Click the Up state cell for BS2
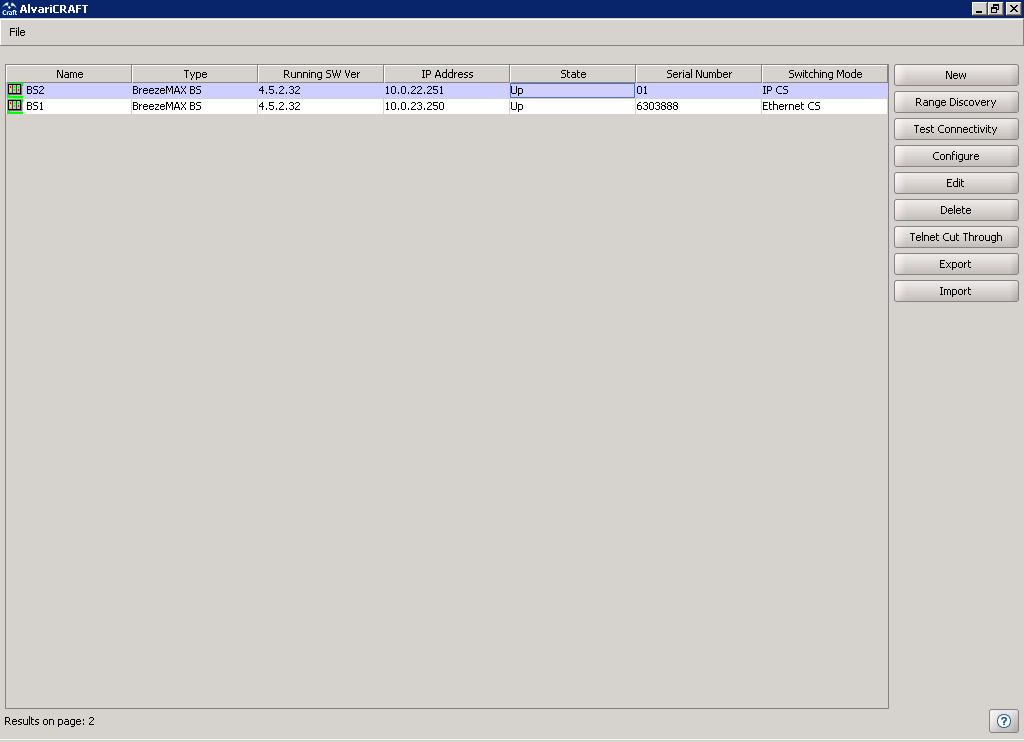 click(572, 90)
